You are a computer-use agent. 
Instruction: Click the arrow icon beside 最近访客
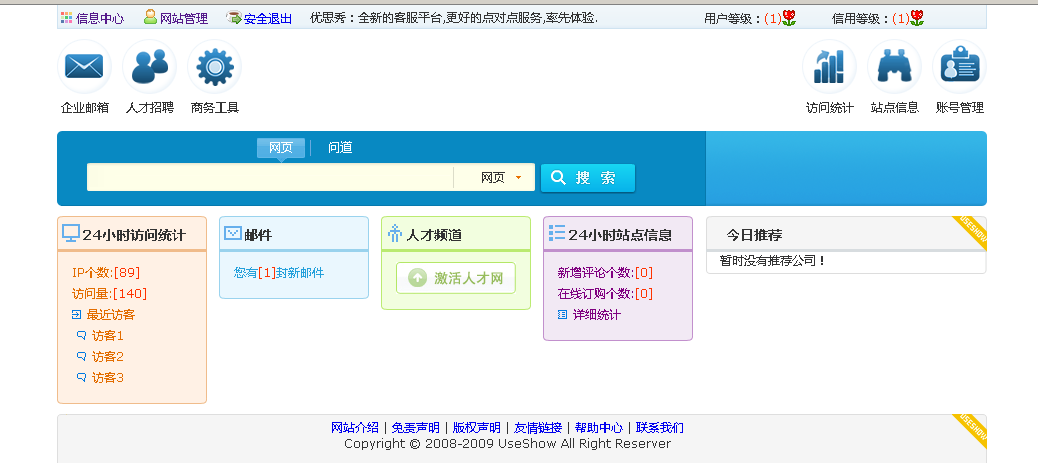[76, 315]
